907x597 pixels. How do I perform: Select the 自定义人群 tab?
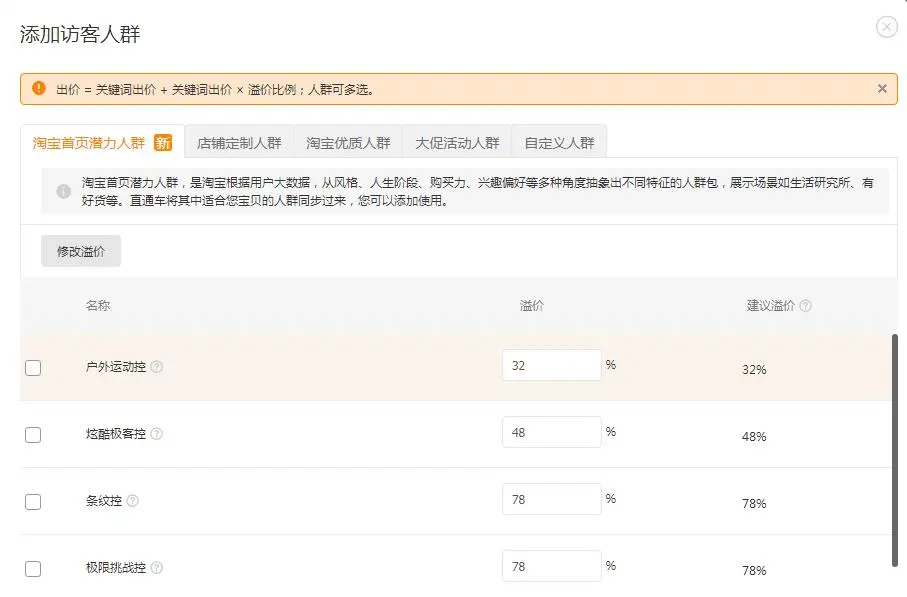pos(559,143)
